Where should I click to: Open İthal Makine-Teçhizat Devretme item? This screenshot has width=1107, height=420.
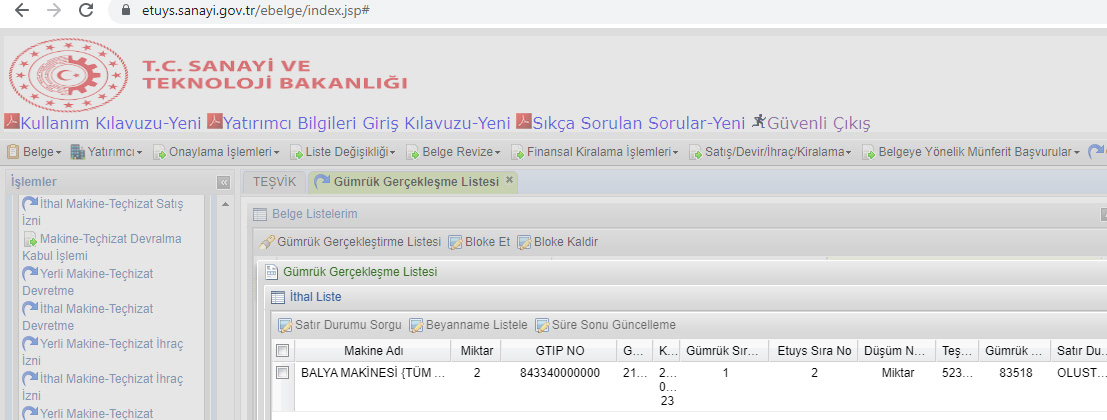[x=88, y=317]
